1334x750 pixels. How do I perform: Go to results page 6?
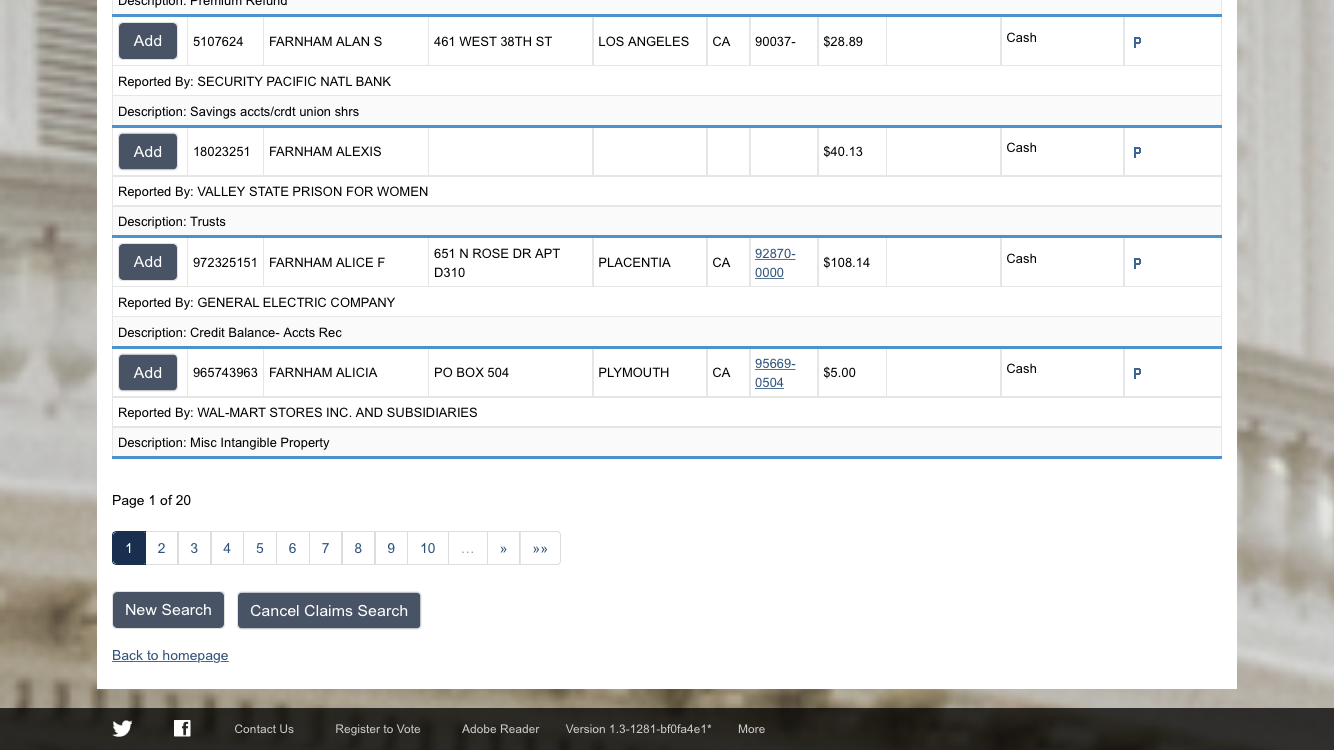point(292,548)
